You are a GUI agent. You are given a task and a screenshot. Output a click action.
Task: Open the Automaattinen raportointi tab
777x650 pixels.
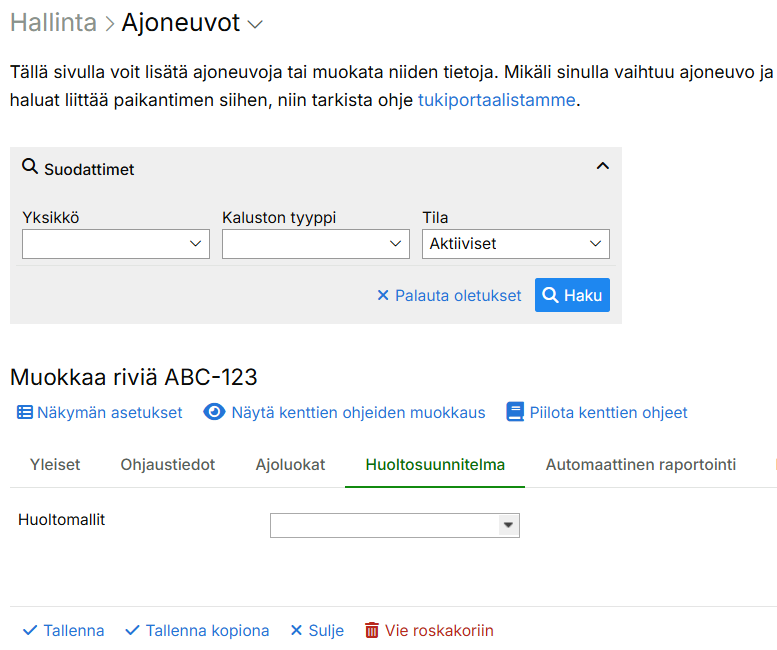point(640,465)
